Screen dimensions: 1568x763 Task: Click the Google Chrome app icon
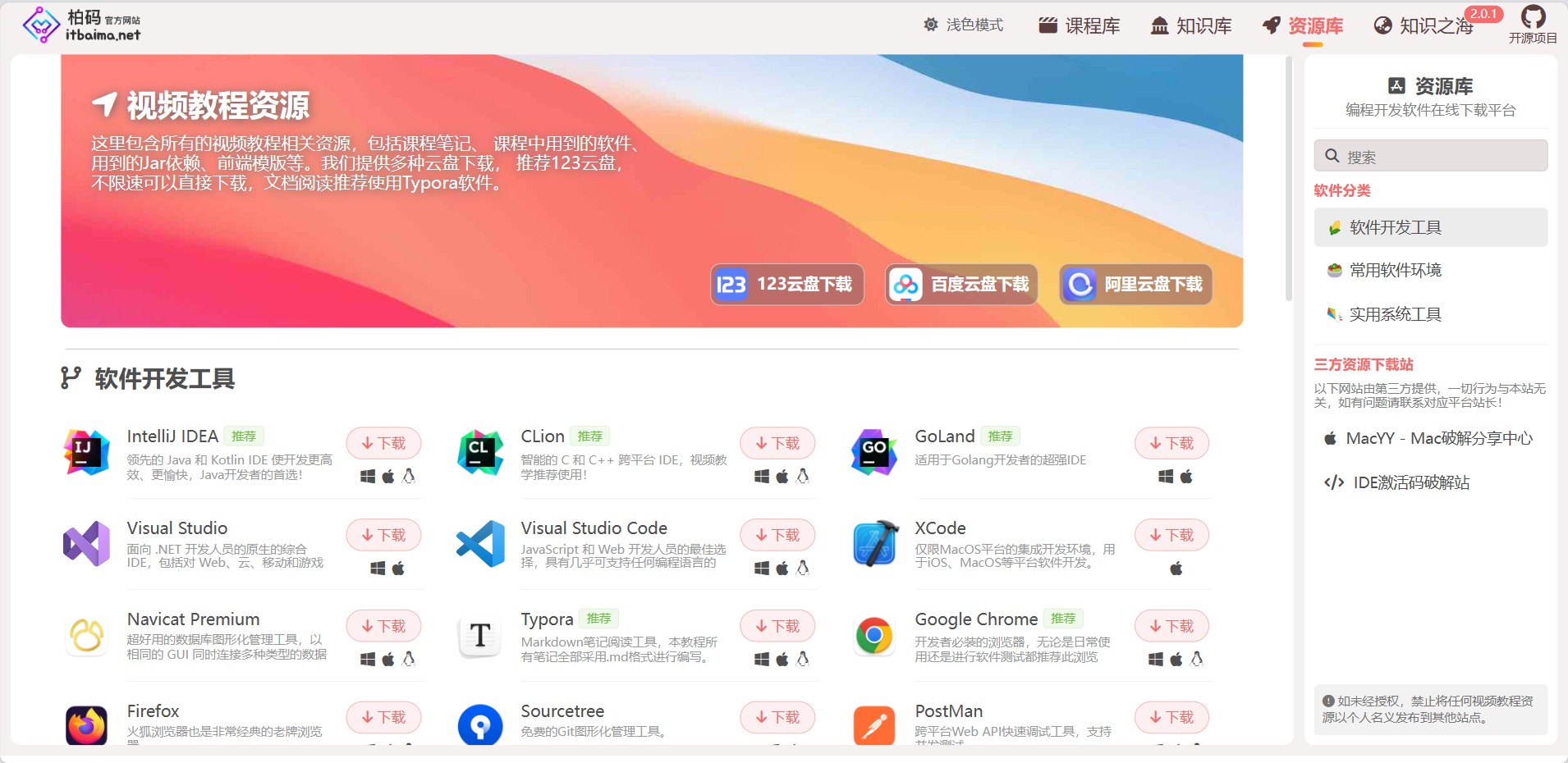[x=874, y=635]
